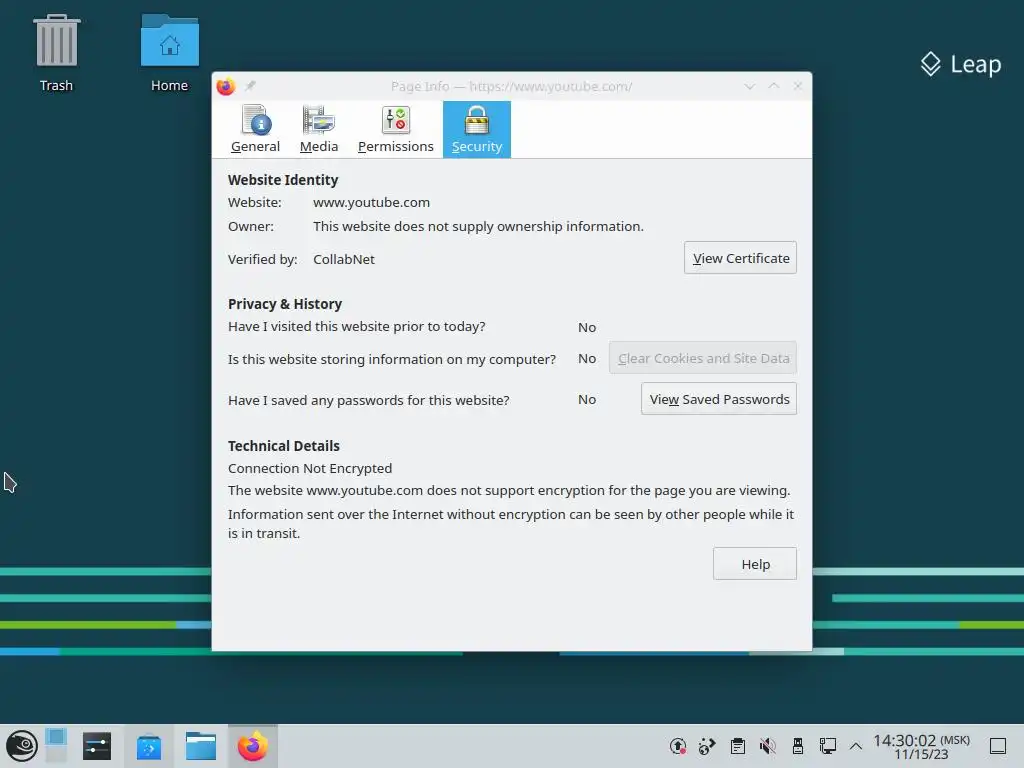Click the network connections tray icon

click(827, 746)
